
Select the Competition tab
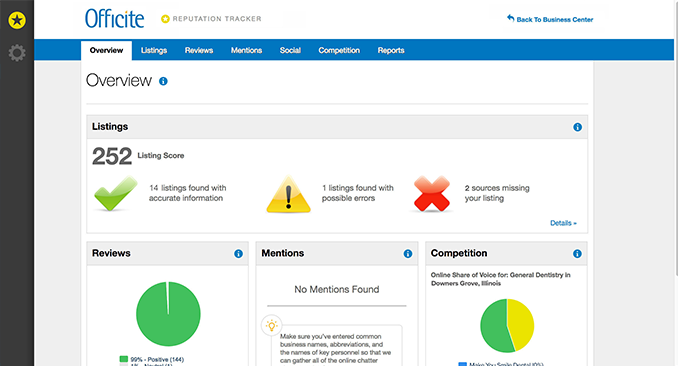(x=339, y=50)
